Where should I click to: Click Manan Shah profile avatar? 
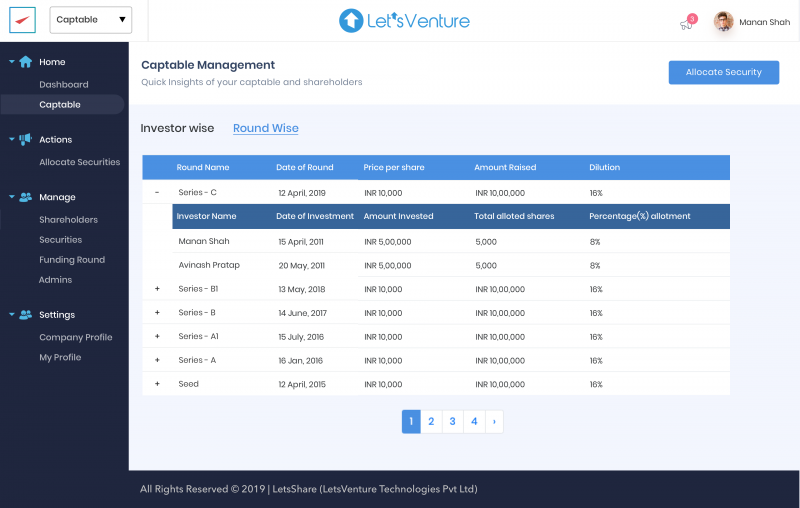pyautogui.click(x=723, y=22)
